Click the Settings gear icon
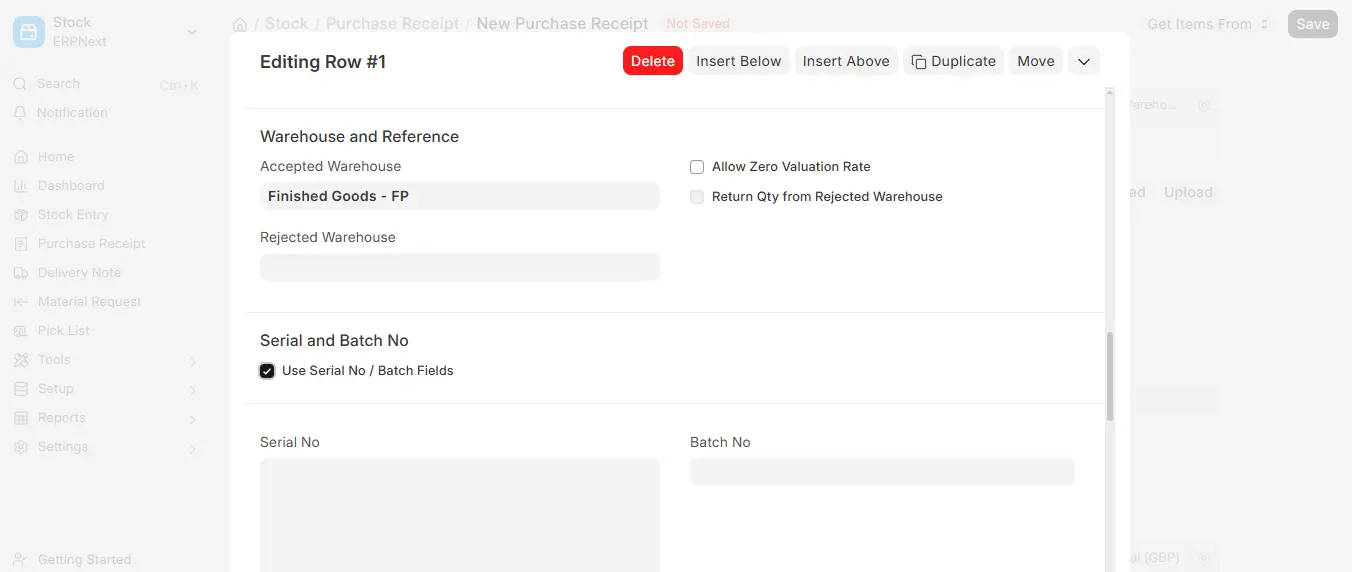The image size is (1352, 572). 20,447
